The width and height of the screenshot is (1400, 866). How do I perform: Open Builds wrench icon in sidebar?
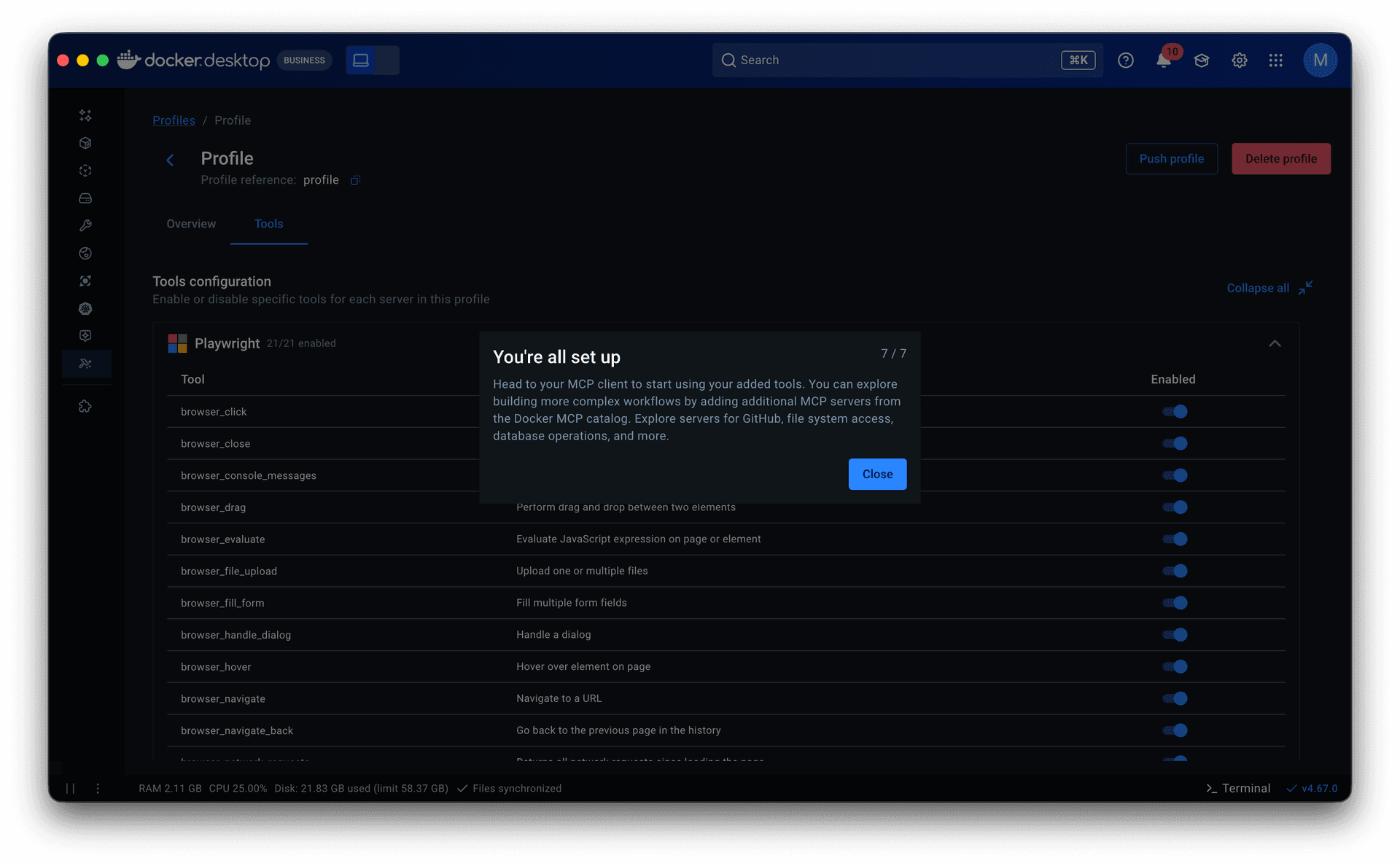coord(85,226)
